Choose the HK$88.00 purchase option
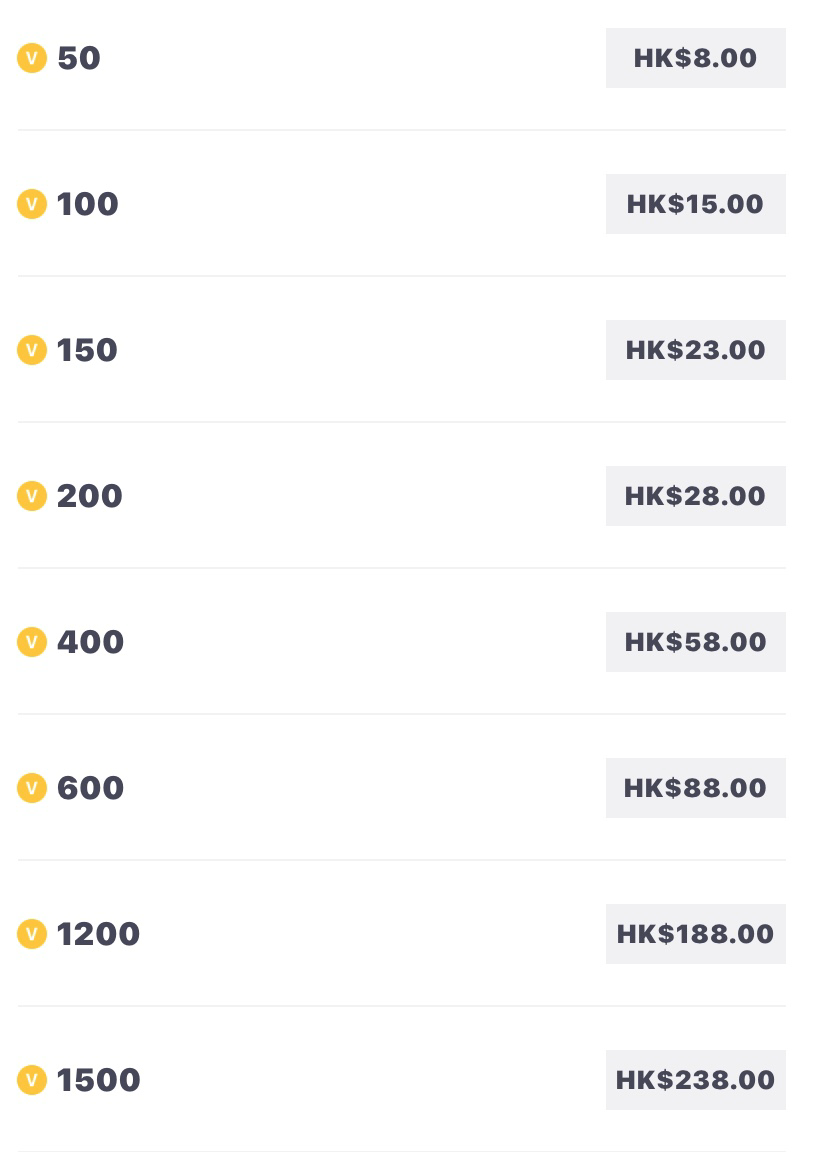 coord(696,788)
